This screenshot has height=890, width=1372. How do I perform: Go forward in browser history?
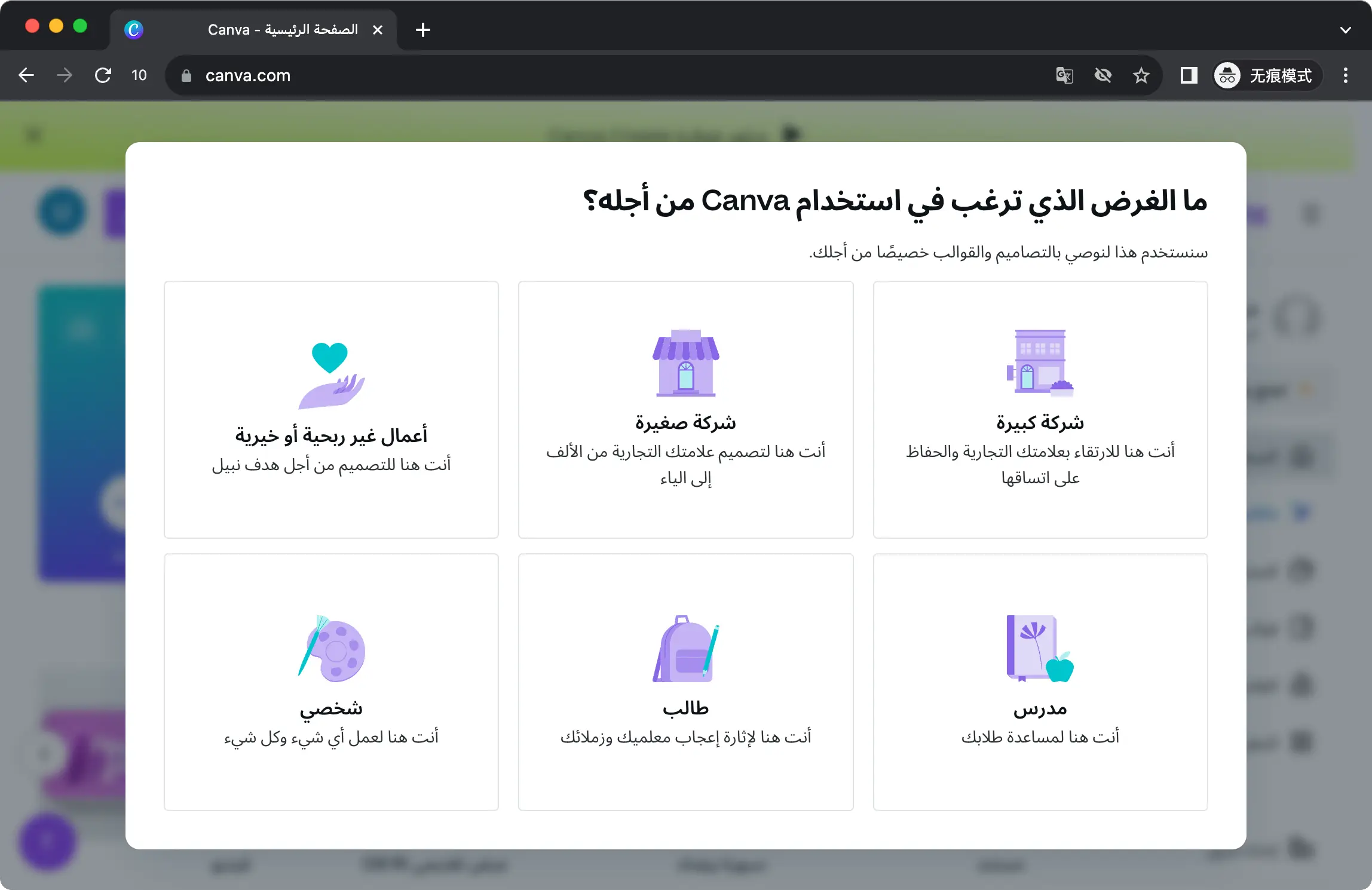pos(65,75)
